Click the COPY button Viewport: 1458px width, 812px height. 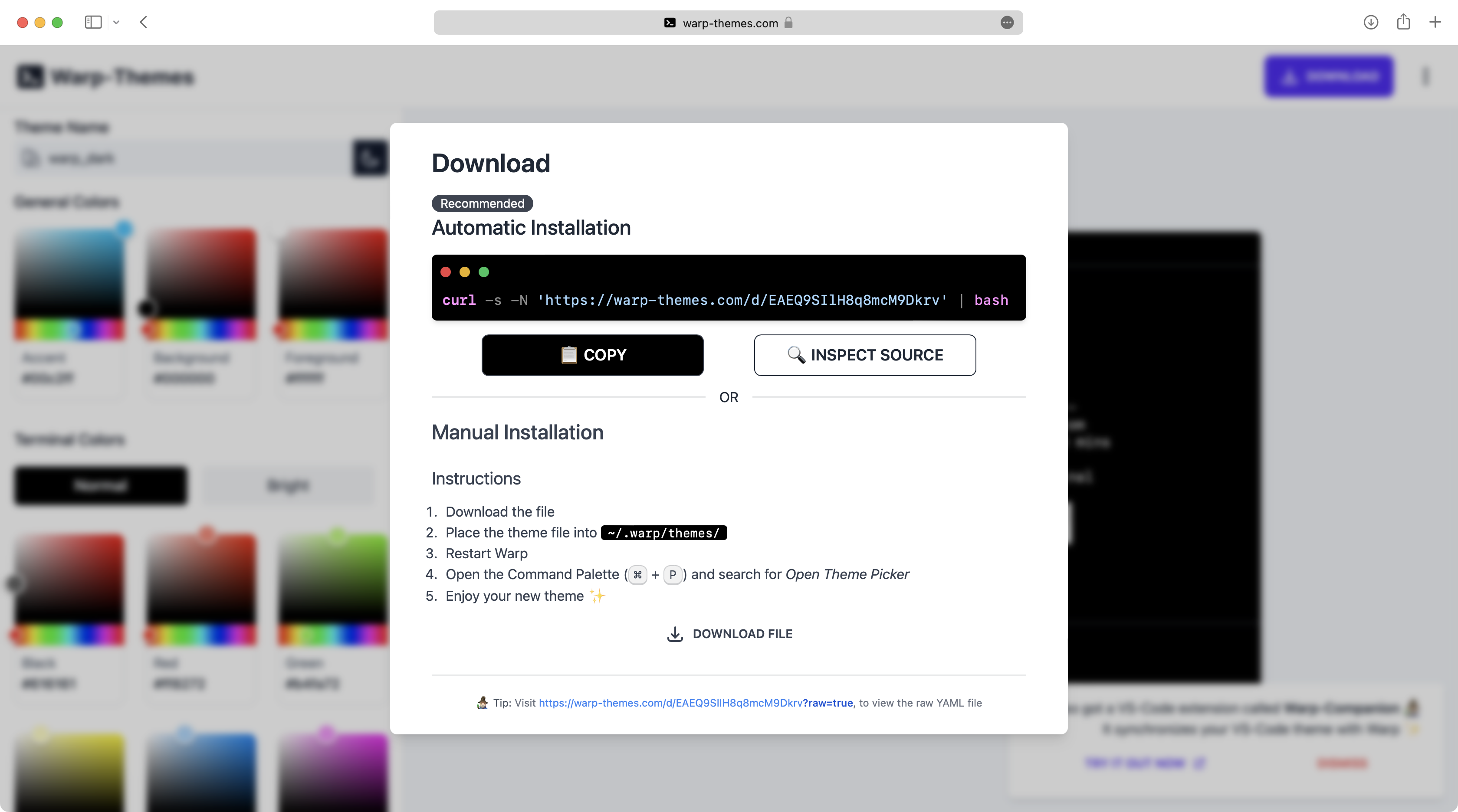click(x=593, y=355)
